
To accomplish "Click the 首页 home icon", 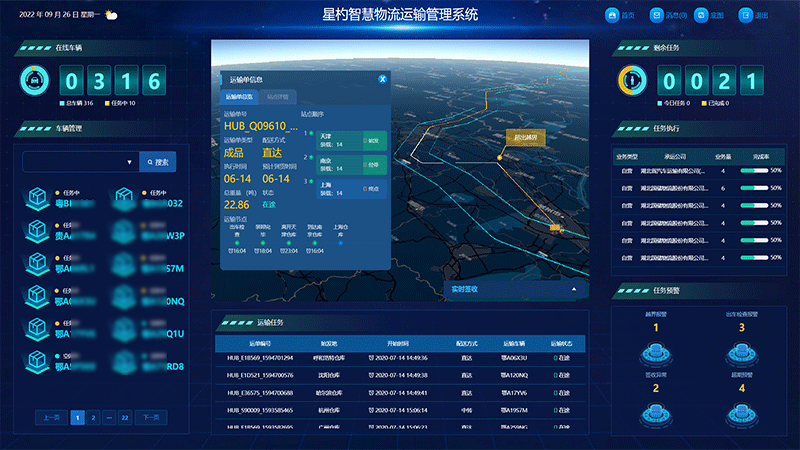I will 613,15.
